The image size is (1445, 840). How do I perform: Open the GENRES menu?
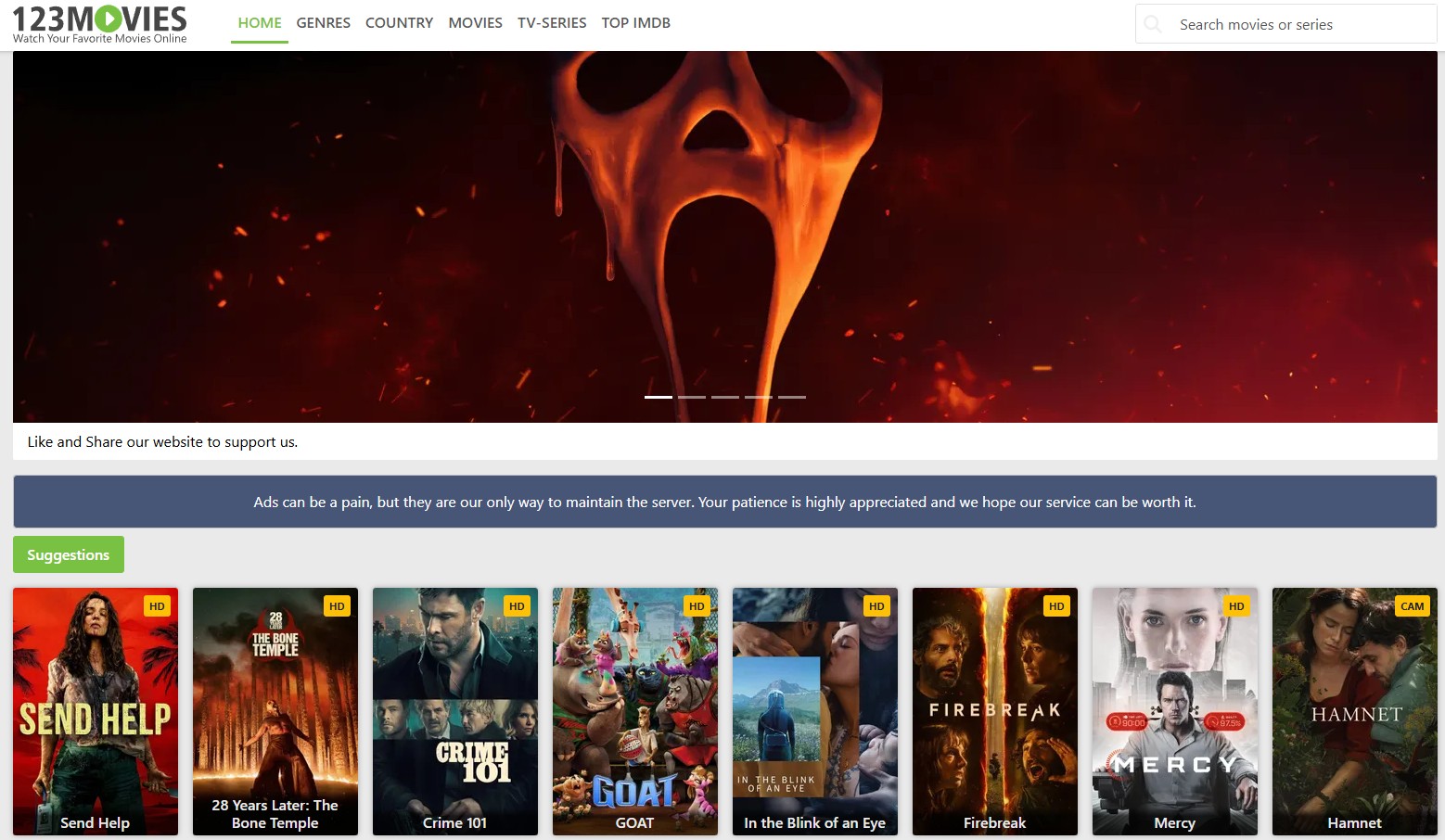[x=324, y=23]
